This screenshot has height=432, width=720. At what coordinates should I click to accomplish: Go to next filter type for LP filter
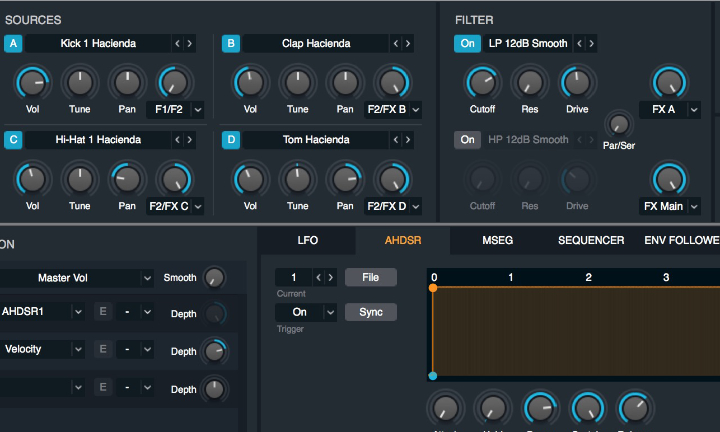click(591, 44)
